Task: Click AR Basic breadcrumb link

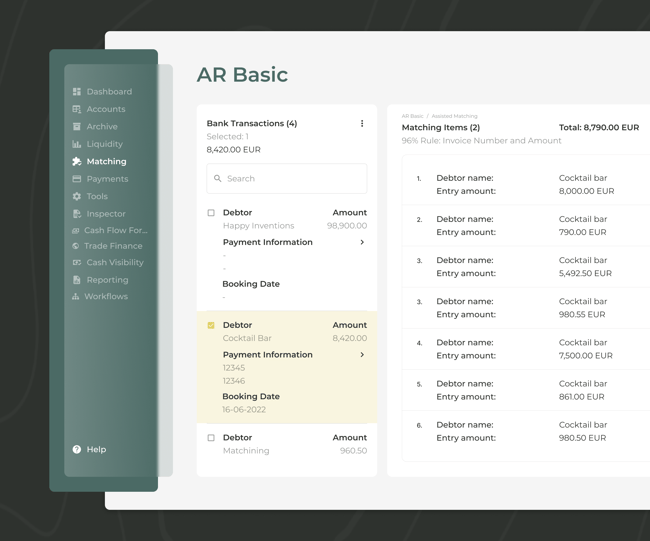Action: [x=412, y=116]
